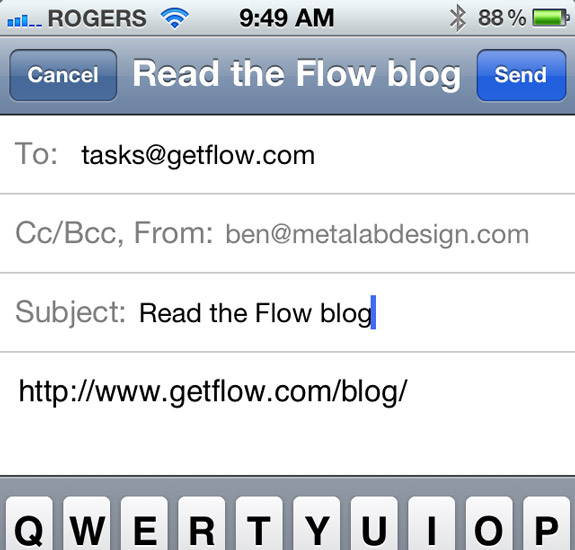Tap the E key on keyboard

pyautogui.click(x=144, y=524)
